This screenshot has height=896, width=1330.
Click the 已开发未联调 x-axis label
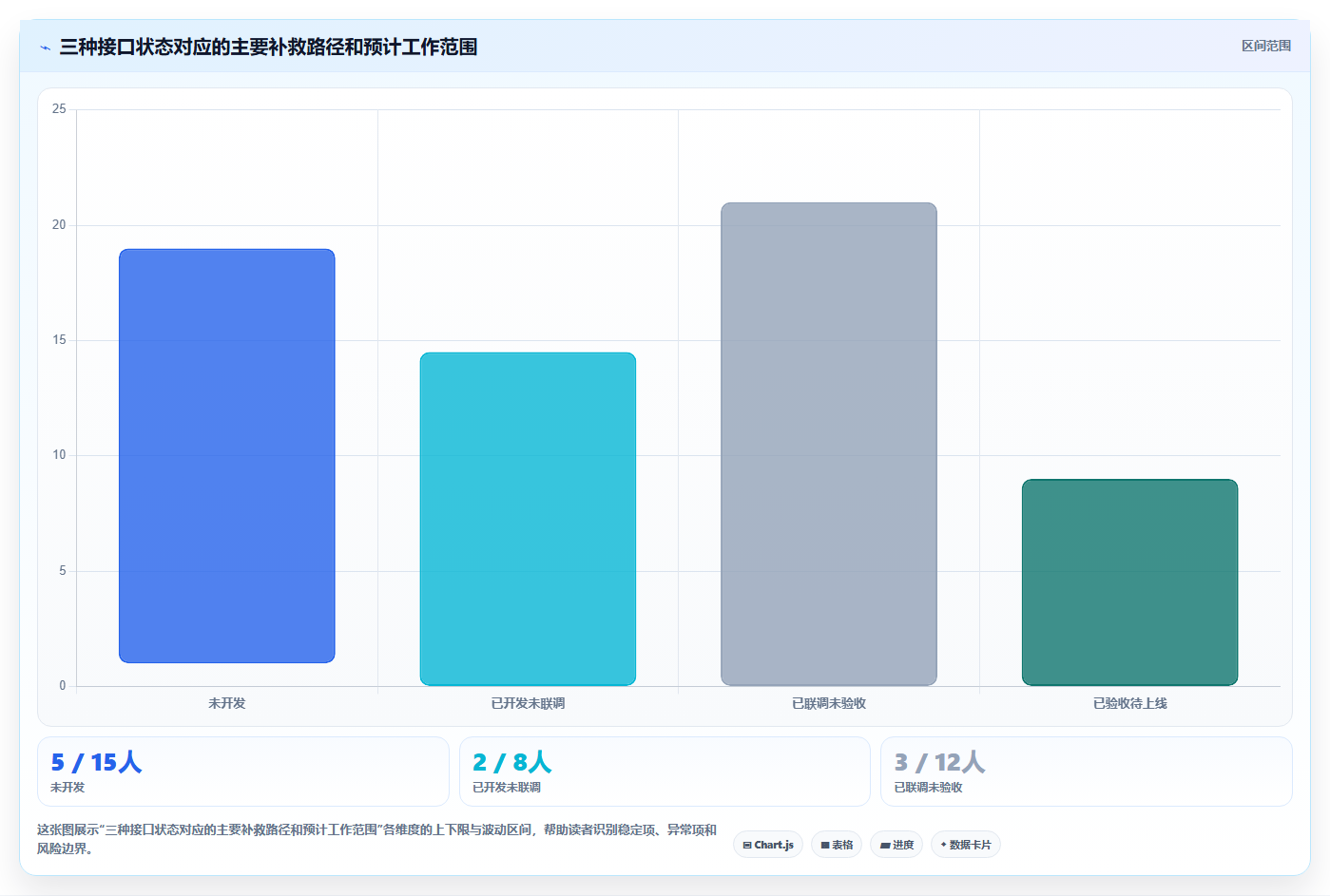click(x=528, y=703)
